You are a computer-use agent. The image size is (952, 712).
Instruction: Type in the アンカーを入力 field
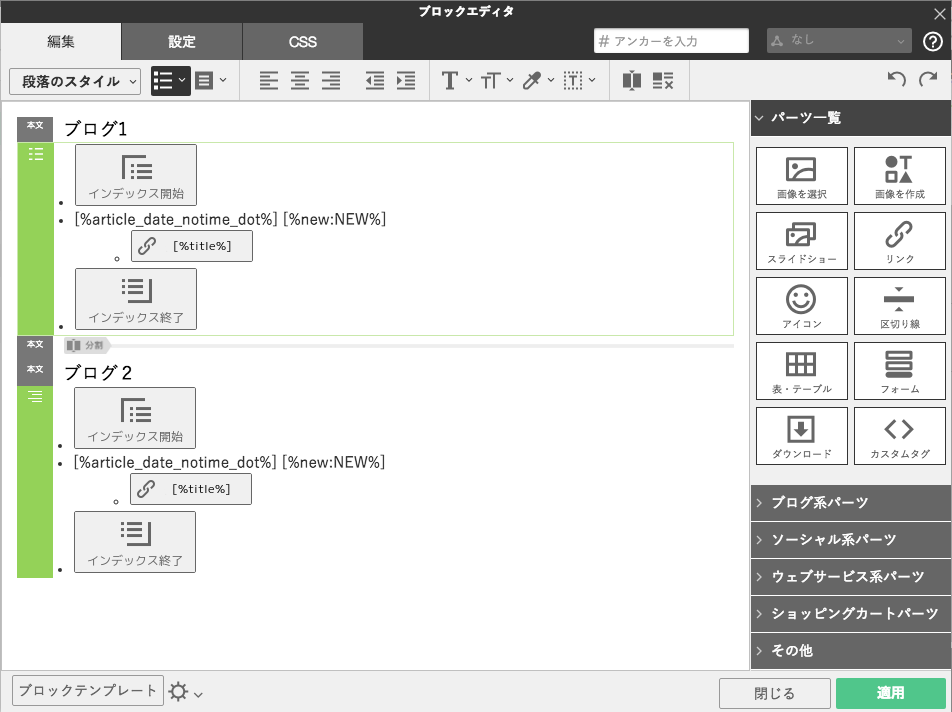click(671, 41)
